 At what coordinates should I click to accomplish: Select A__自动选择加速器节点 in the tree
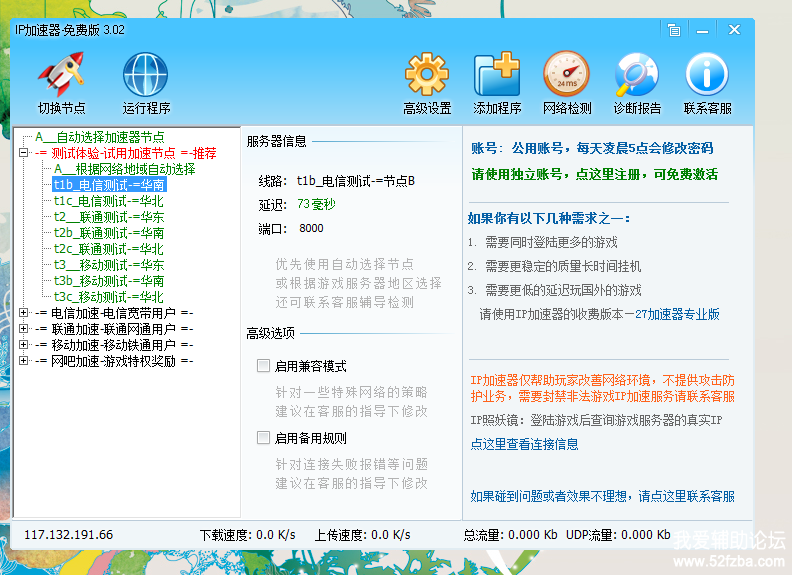[100, 137]
